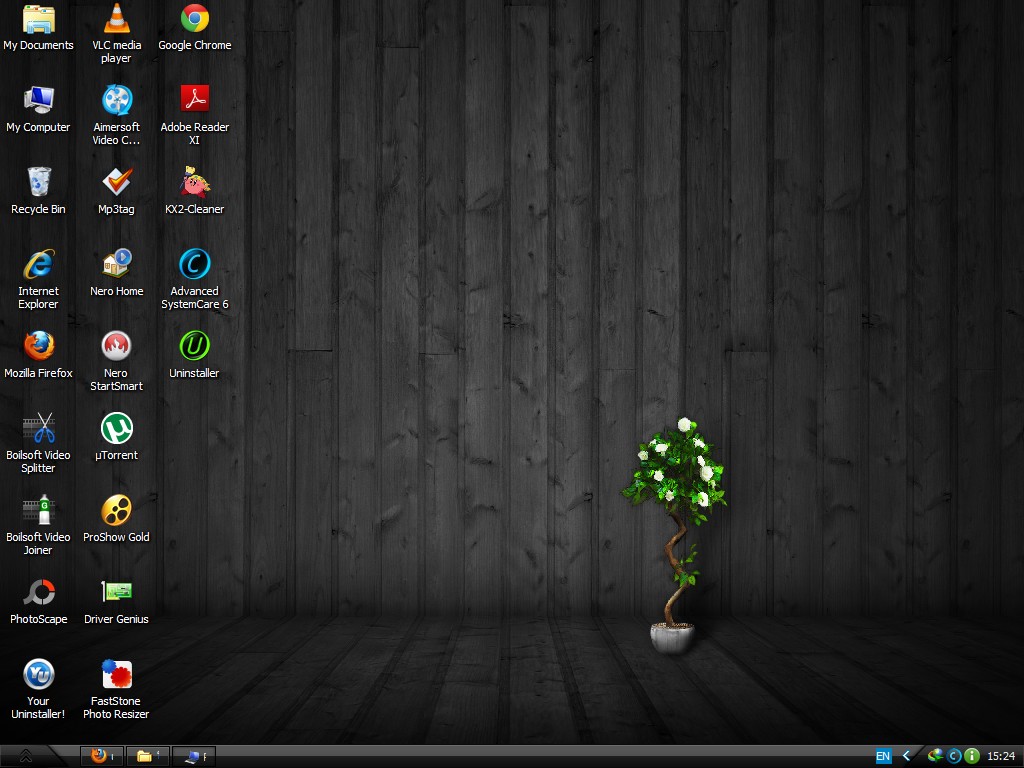Expand hidden system tray icons arrow

tap(907, 756)
